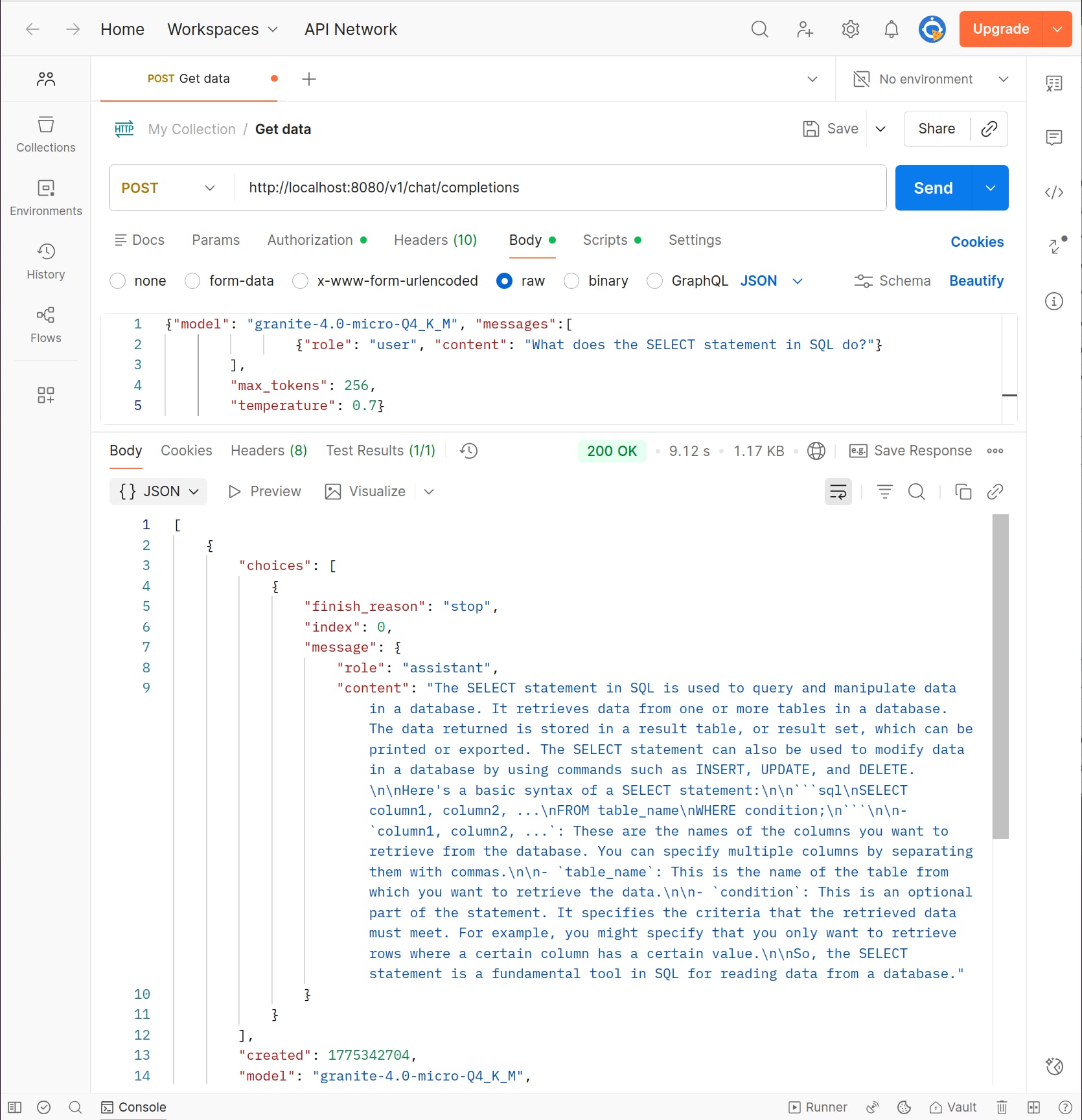
Task: Change raw body JSON language dropdown
Action: click(x=772, y=281)
